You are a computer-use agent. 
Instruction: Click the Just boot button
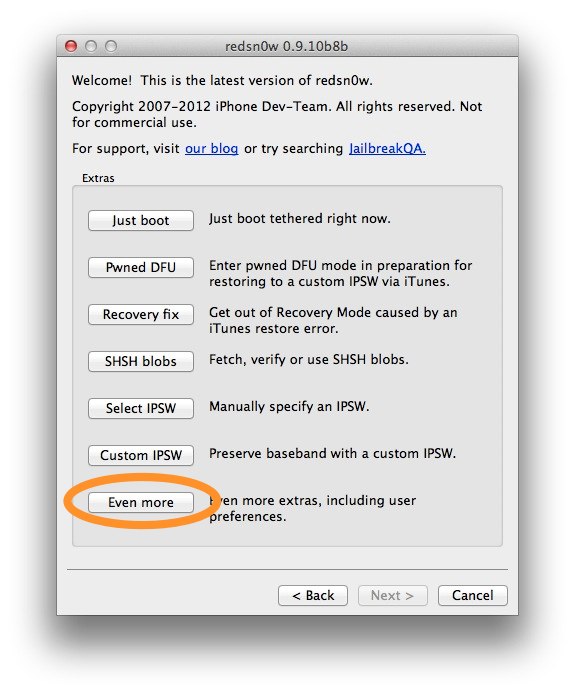(x=141, y=220)
